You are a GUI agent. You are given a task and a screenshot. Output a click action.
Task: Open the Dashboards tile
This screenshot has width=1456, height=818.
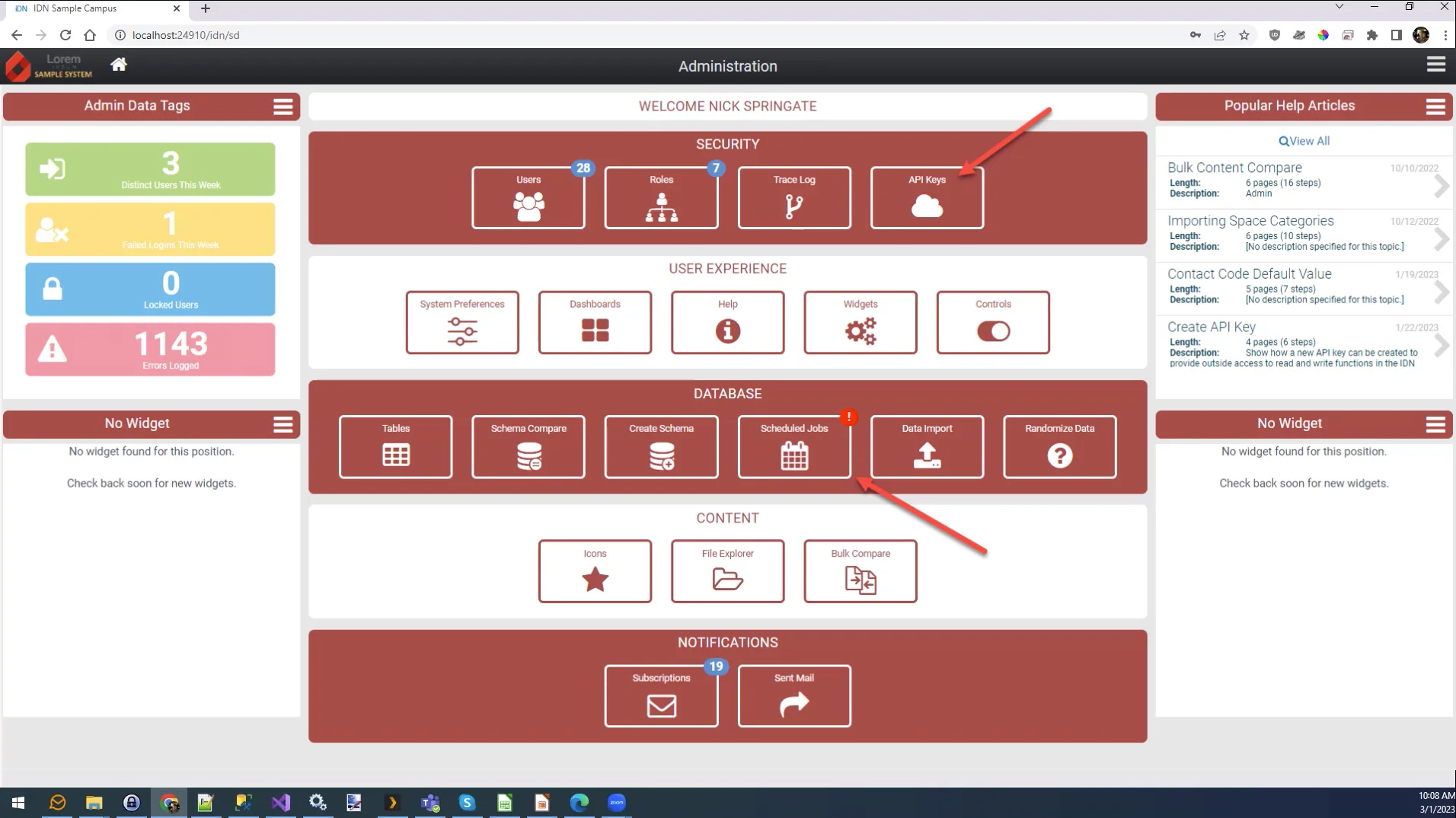595,322
